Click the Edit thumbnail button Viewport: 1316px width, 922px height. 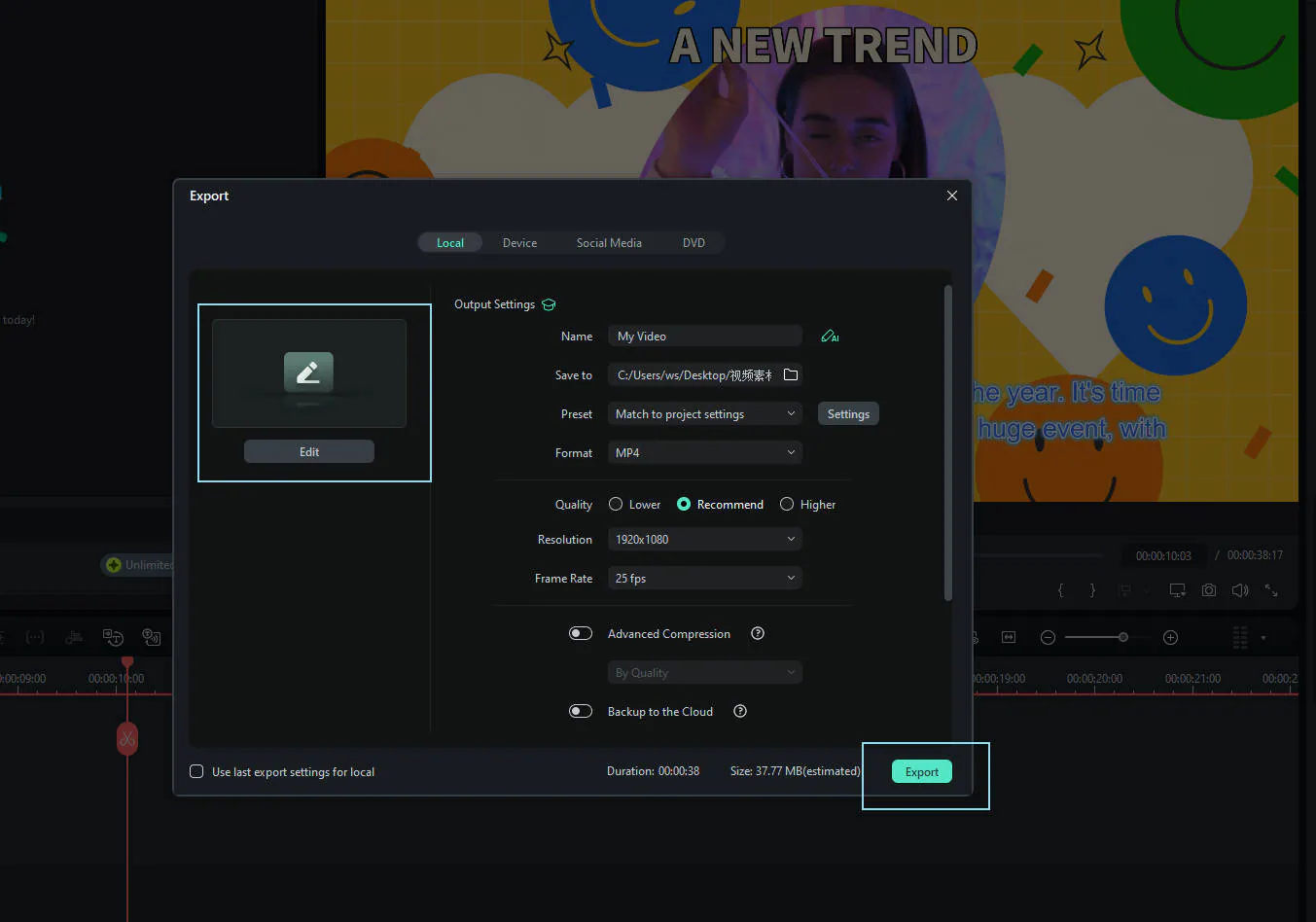click(309, 451)
